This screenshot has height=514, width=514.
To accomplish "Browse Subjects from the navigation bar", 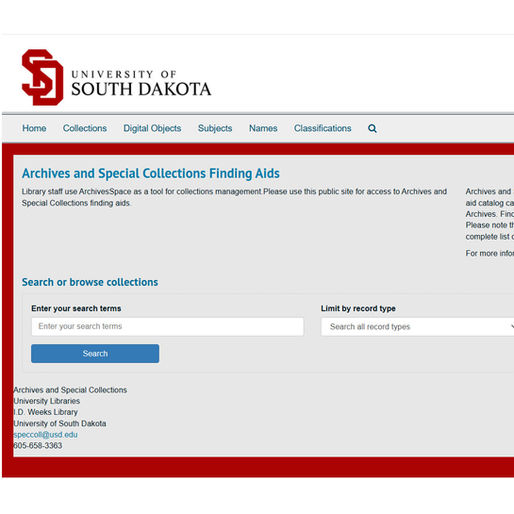I will 215,128.
